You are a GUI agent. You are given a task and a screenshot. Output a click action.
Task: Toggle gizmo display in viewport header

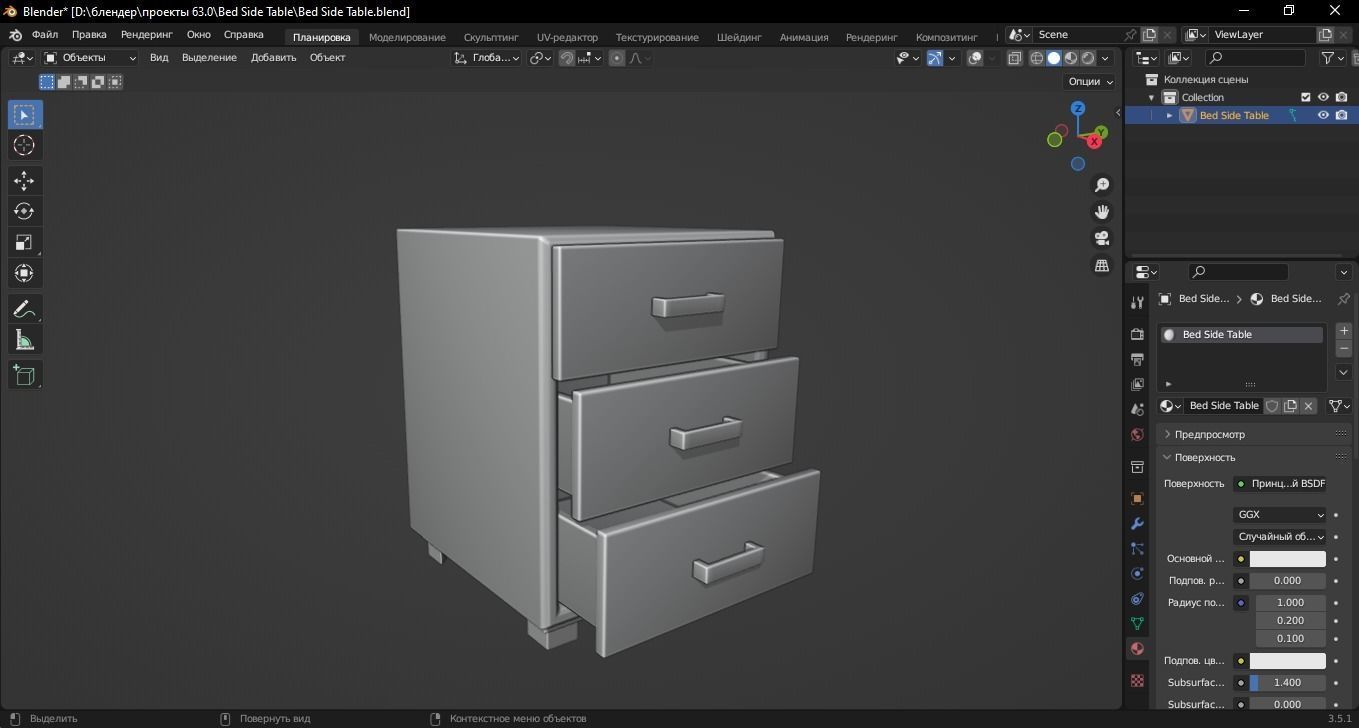click(934, 58)
